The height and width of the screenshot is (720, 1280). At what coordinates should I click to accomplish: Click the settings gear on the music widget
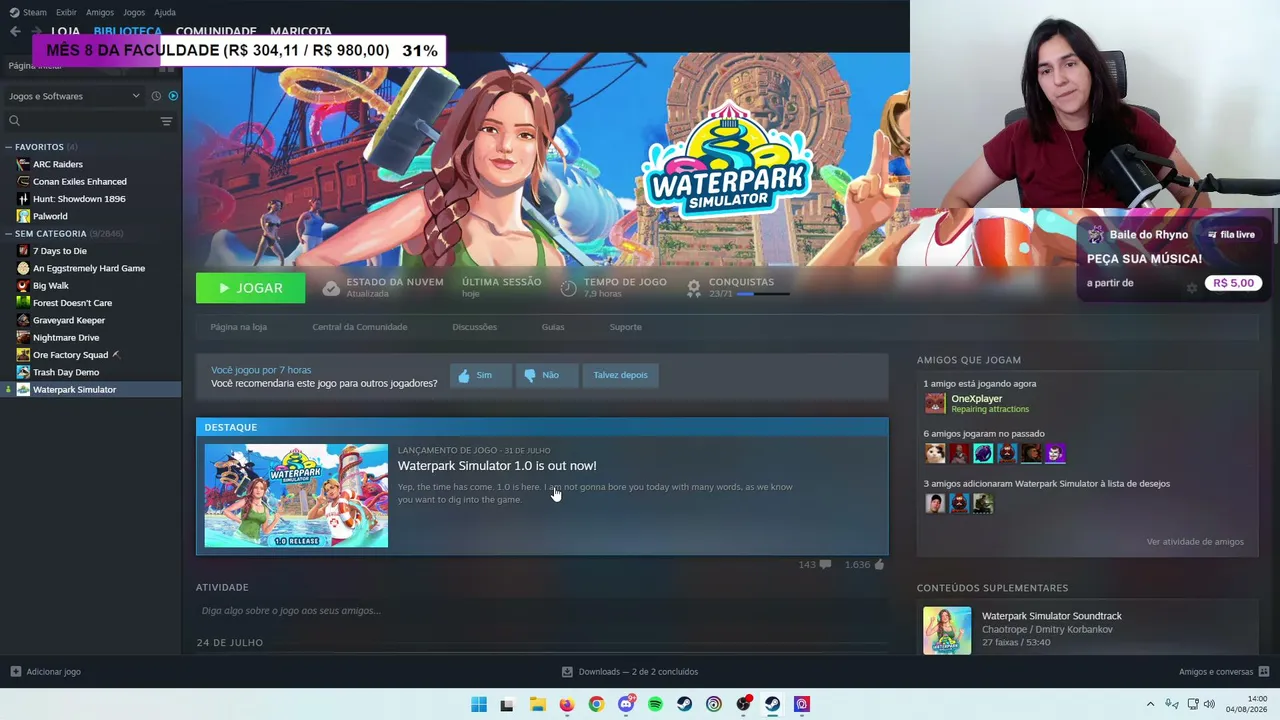(x=1191, y=288)
